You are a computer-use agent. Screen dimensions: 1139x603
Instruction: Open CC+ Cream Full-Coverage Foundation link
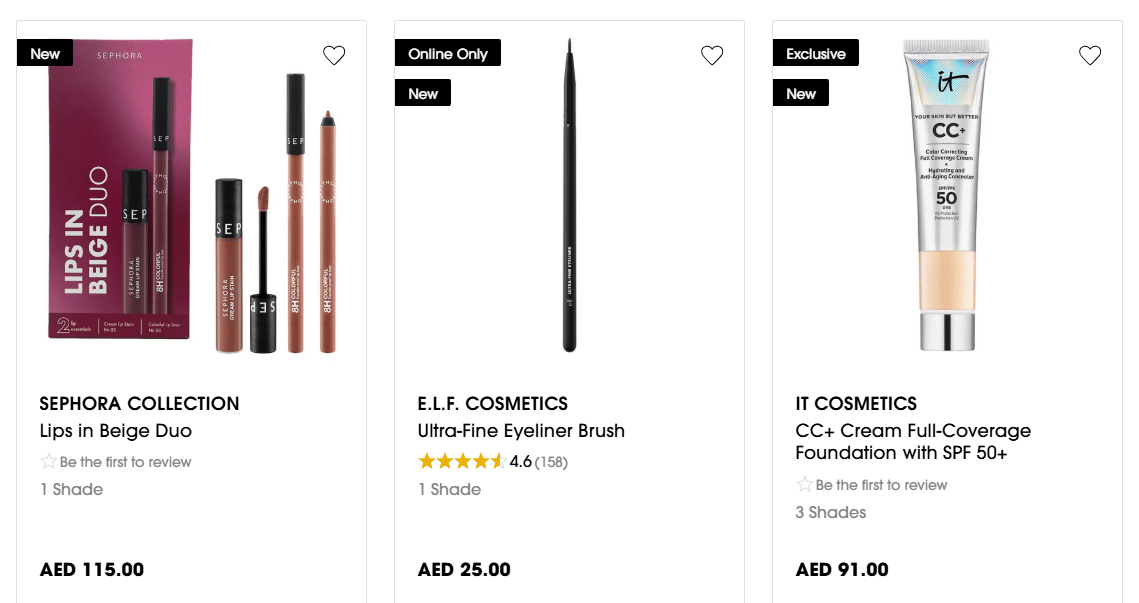(x=912, y=442)
